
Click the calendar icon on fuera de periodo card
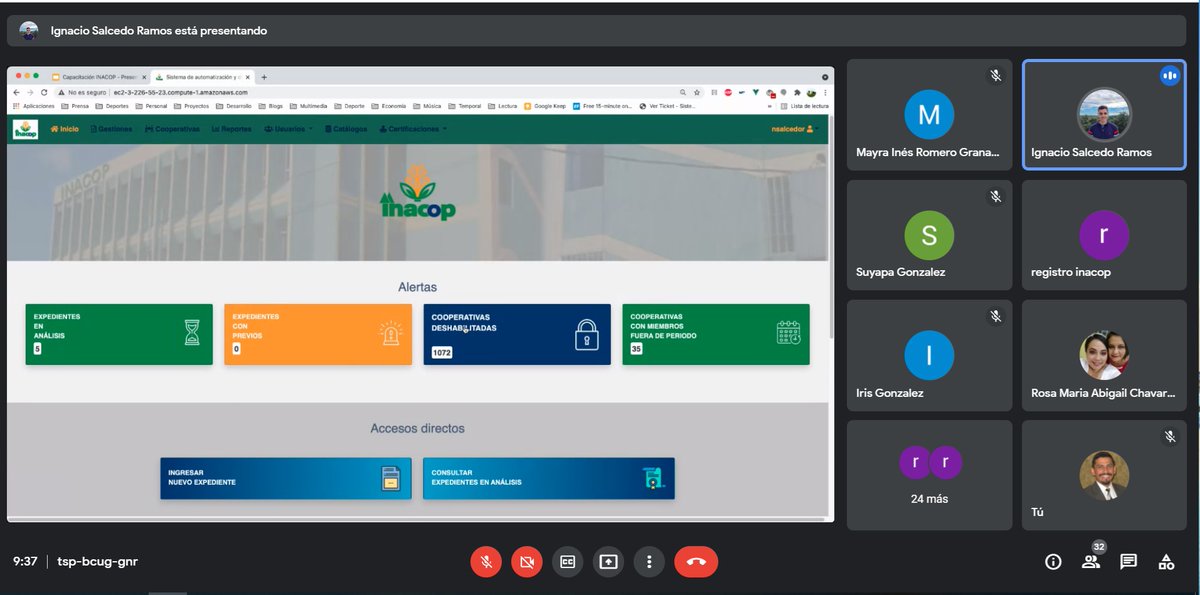click(789, 333)
